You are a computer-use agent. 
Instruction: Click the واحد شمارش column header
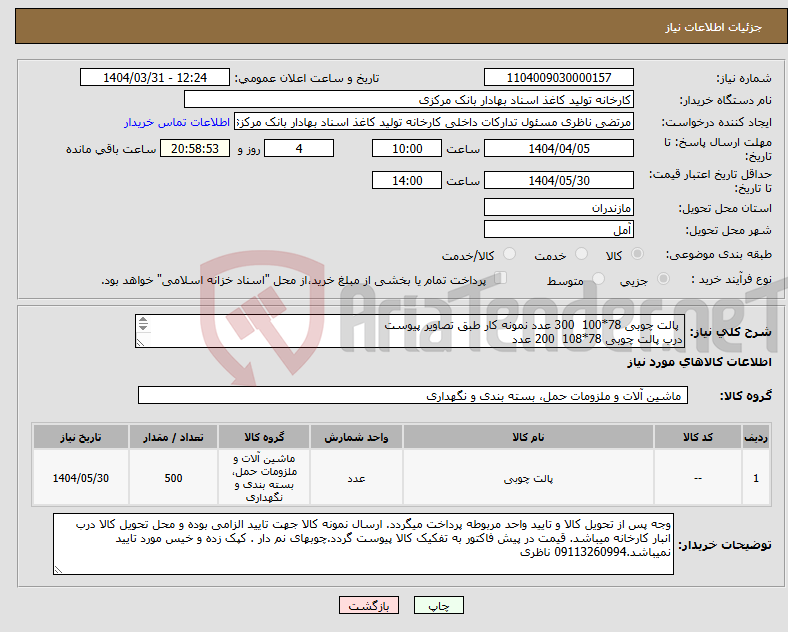(356, 437)
